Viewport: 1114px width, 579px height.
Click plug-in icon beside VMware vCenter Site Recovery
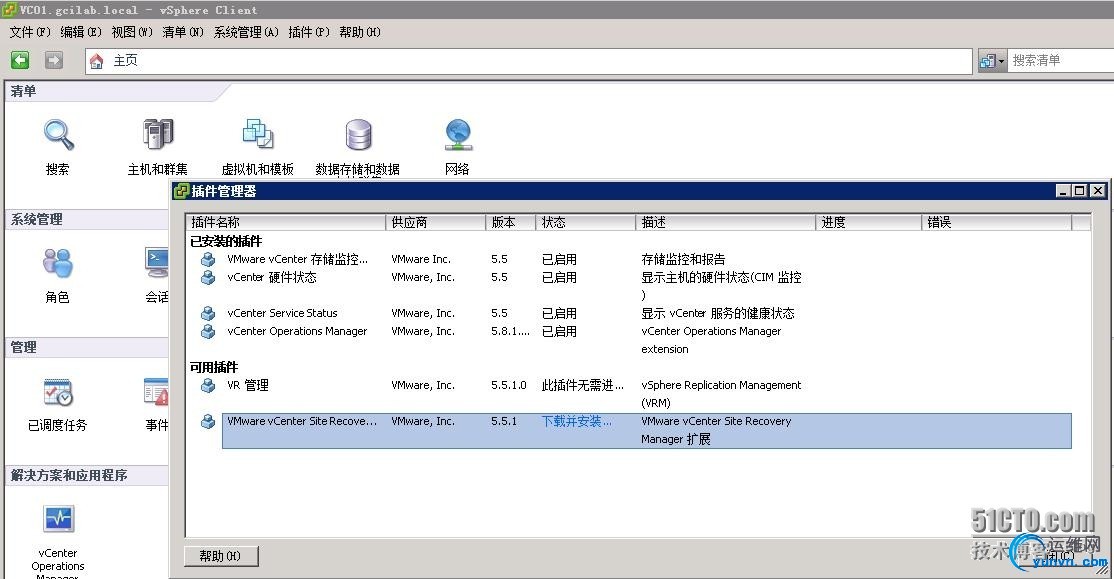click(x=208, y=421)
